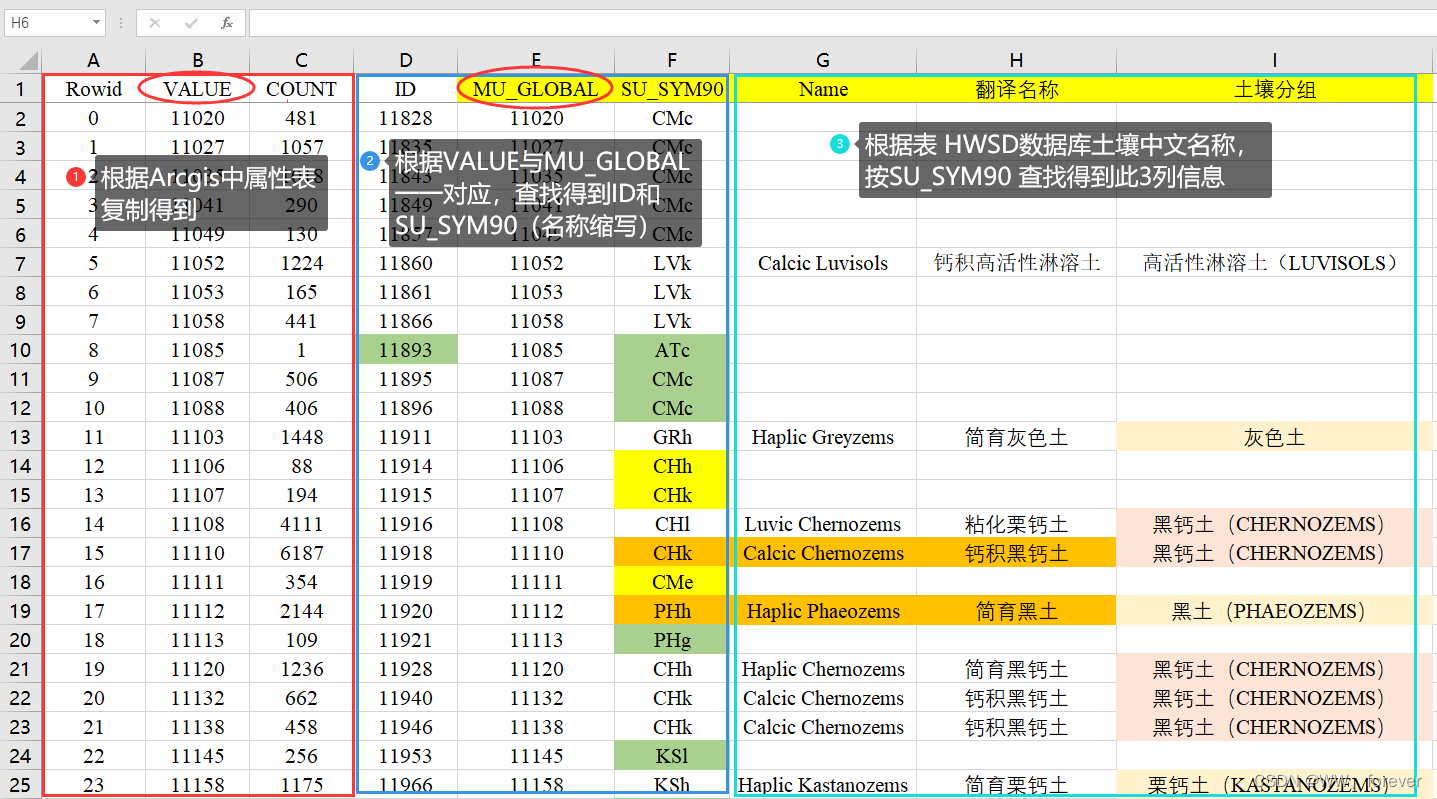Viewport: 1437px width, 799px height.
Task: Click green cell PHg
Action: click(x=672, y=640)
